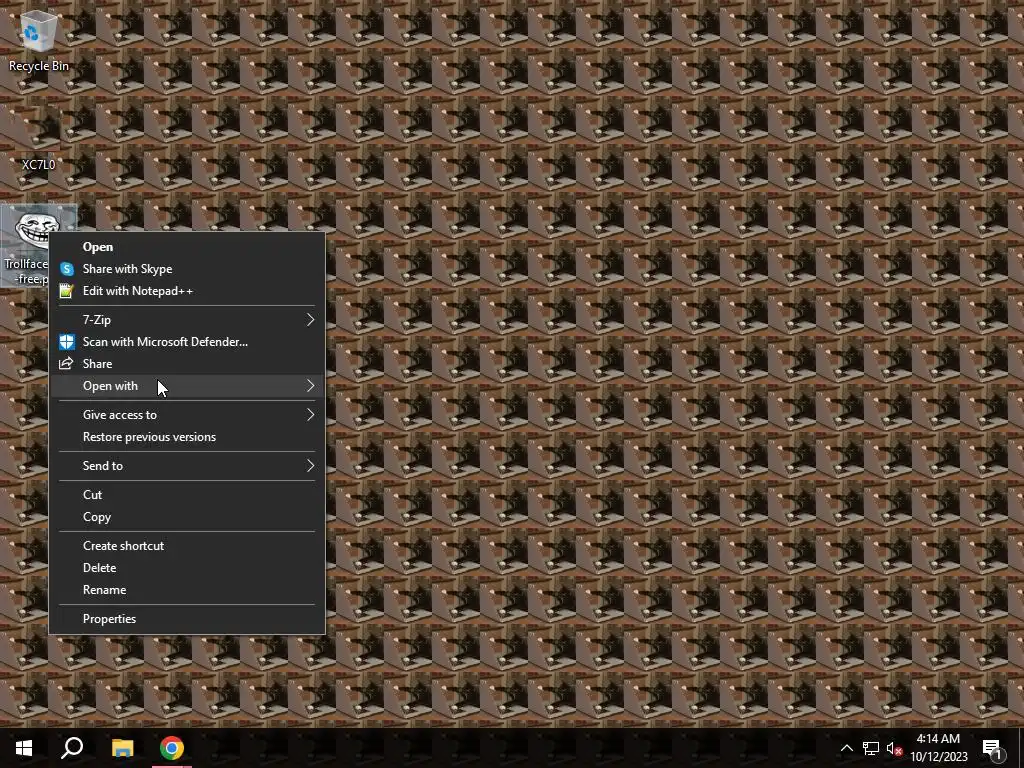Select Cut in the context menu
The image size is (1024, 768).
click(187, 495)
